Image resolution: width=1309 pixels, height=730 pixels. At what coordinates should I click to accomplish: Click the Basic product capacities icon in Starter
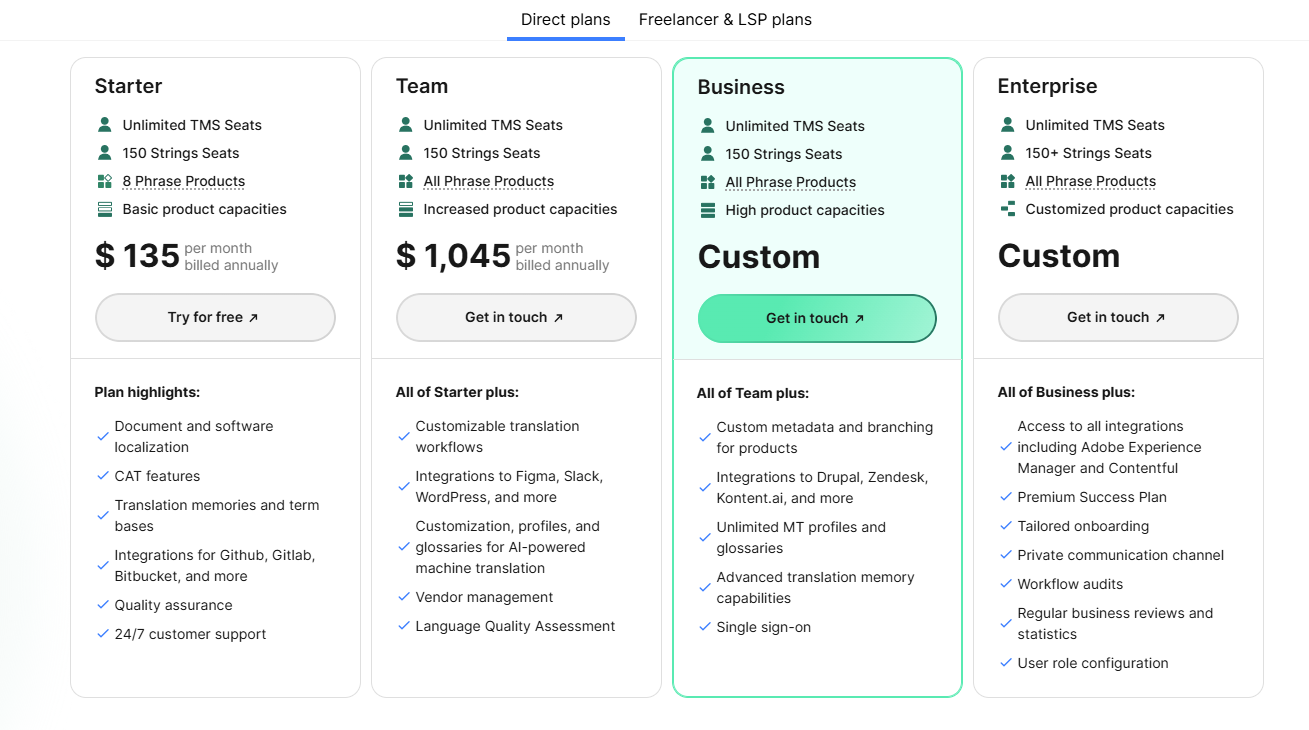coord(104,209)
